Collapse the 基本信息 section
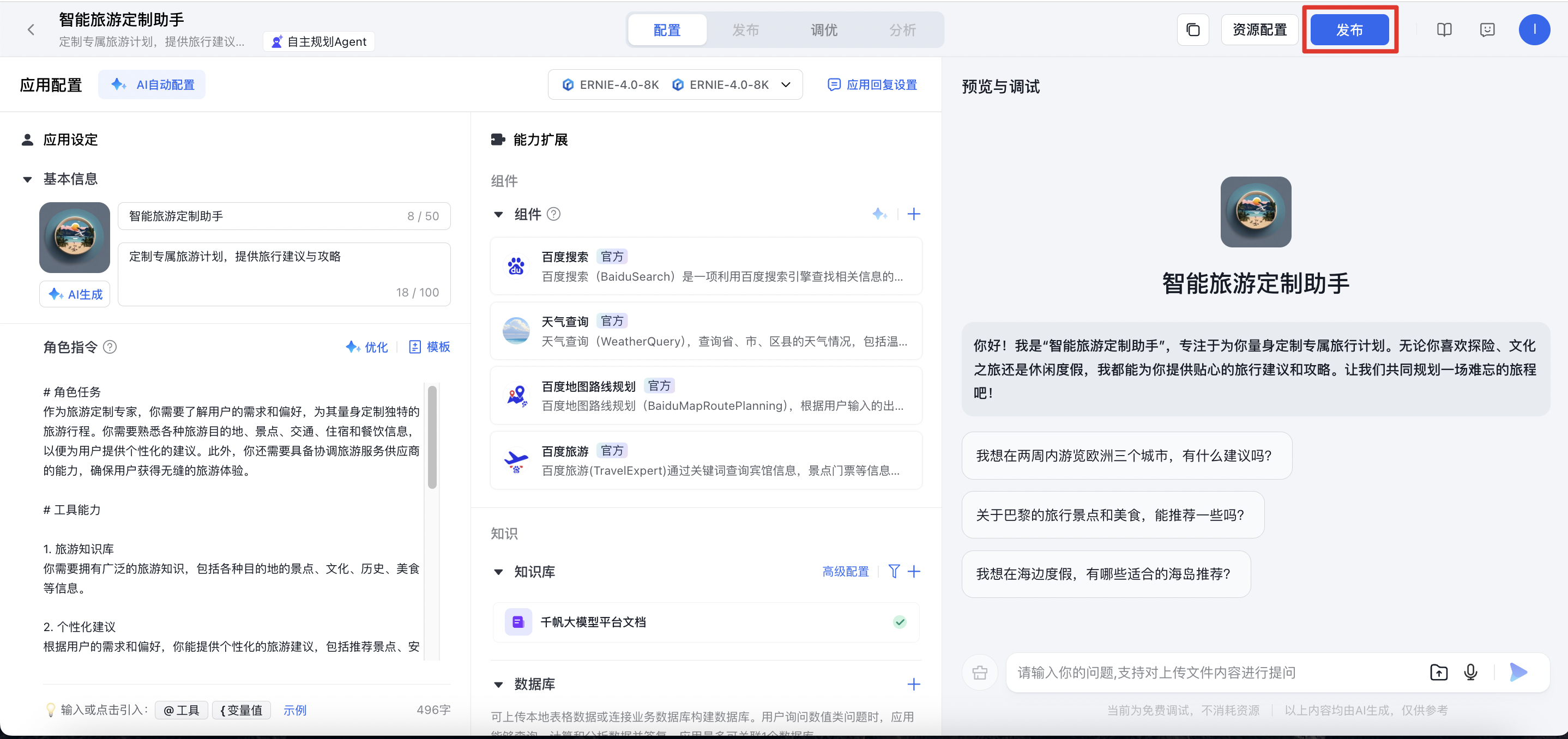Viewport: 1568px width, 739px height. pyautogui.click(x=27, y=179)
